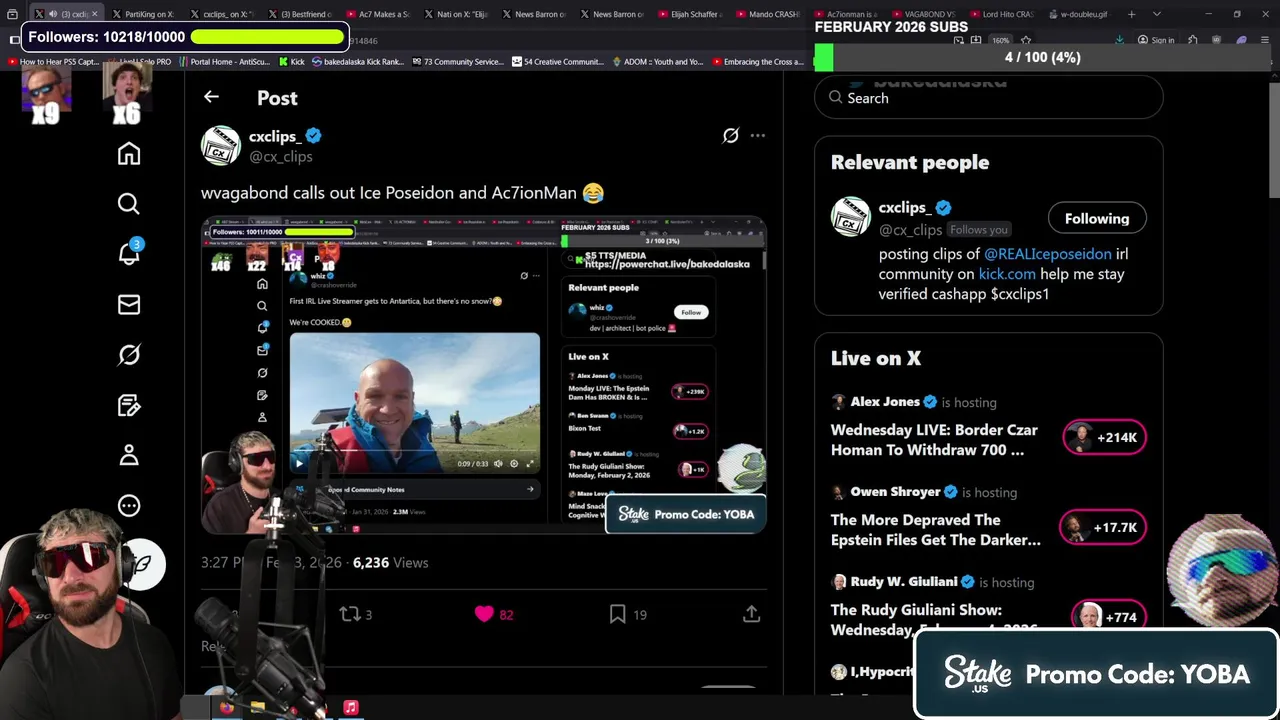1280x720 pixels.
Task: Click the downloads arrow in browser toolbar
Action: [x=1119, y=40]
